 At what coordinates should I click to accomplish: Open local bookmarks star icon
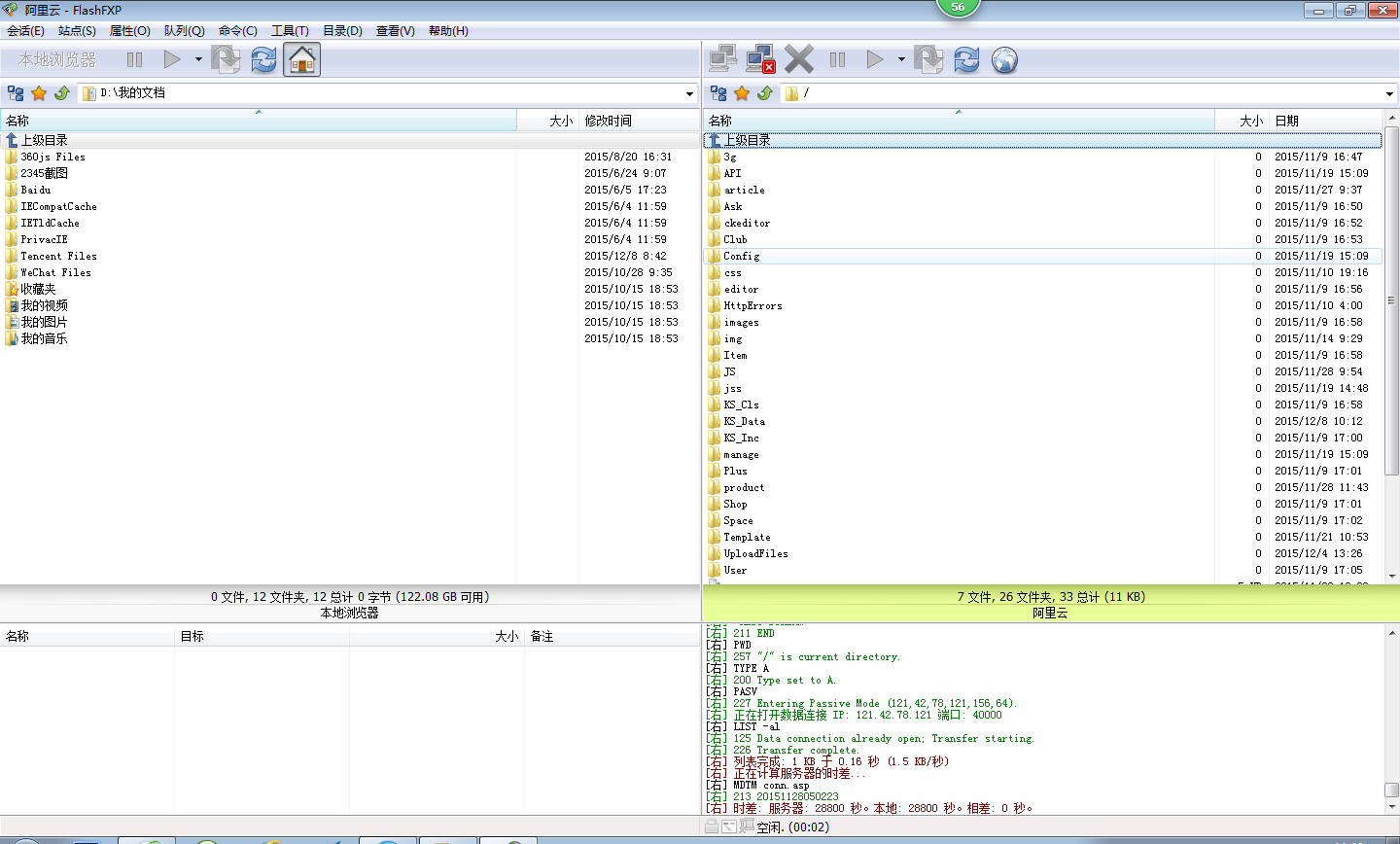pos(39,93)
